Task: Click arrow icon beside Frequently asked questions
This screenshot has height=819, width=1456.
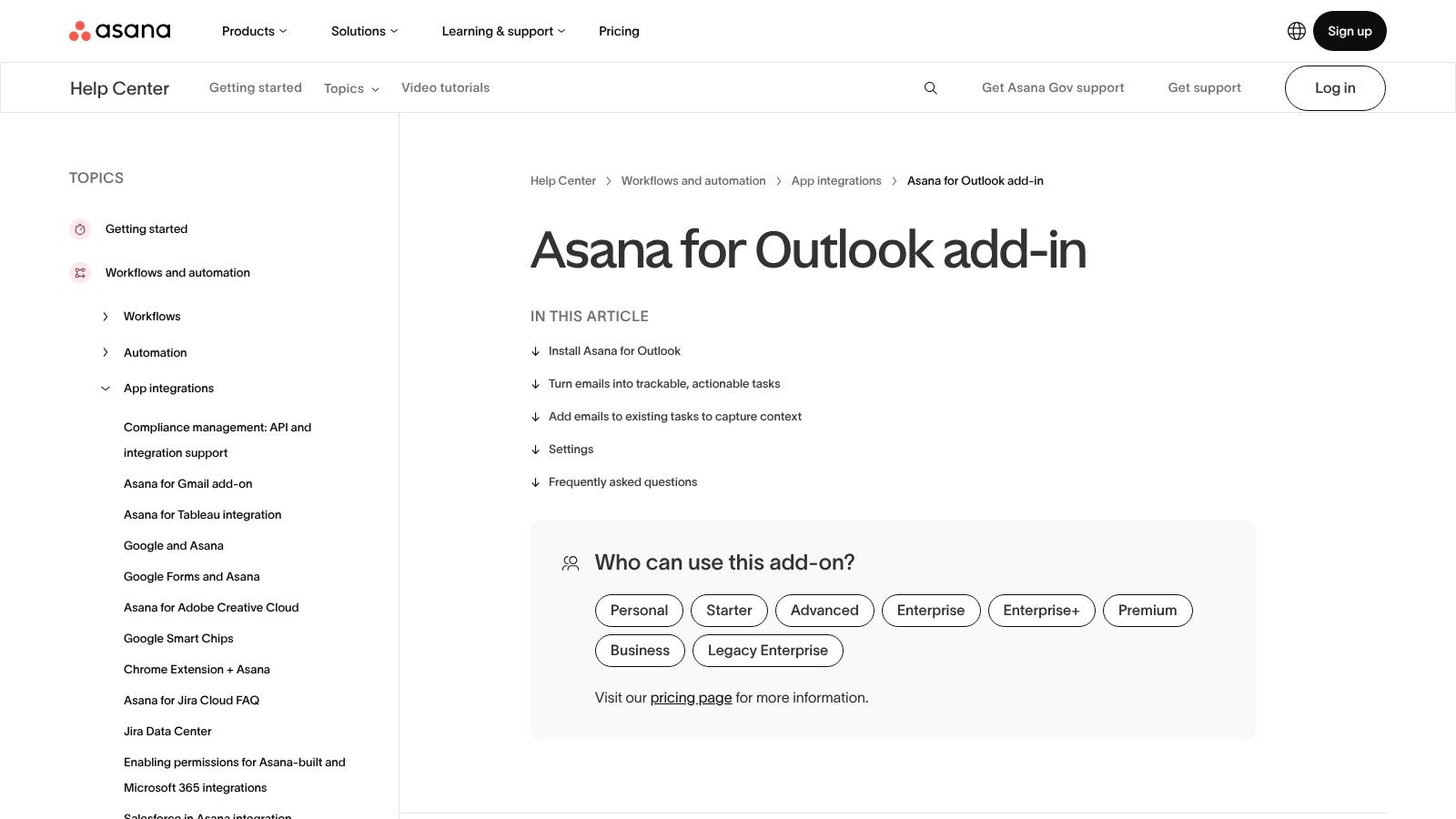Action: click(x=535, y=482)
